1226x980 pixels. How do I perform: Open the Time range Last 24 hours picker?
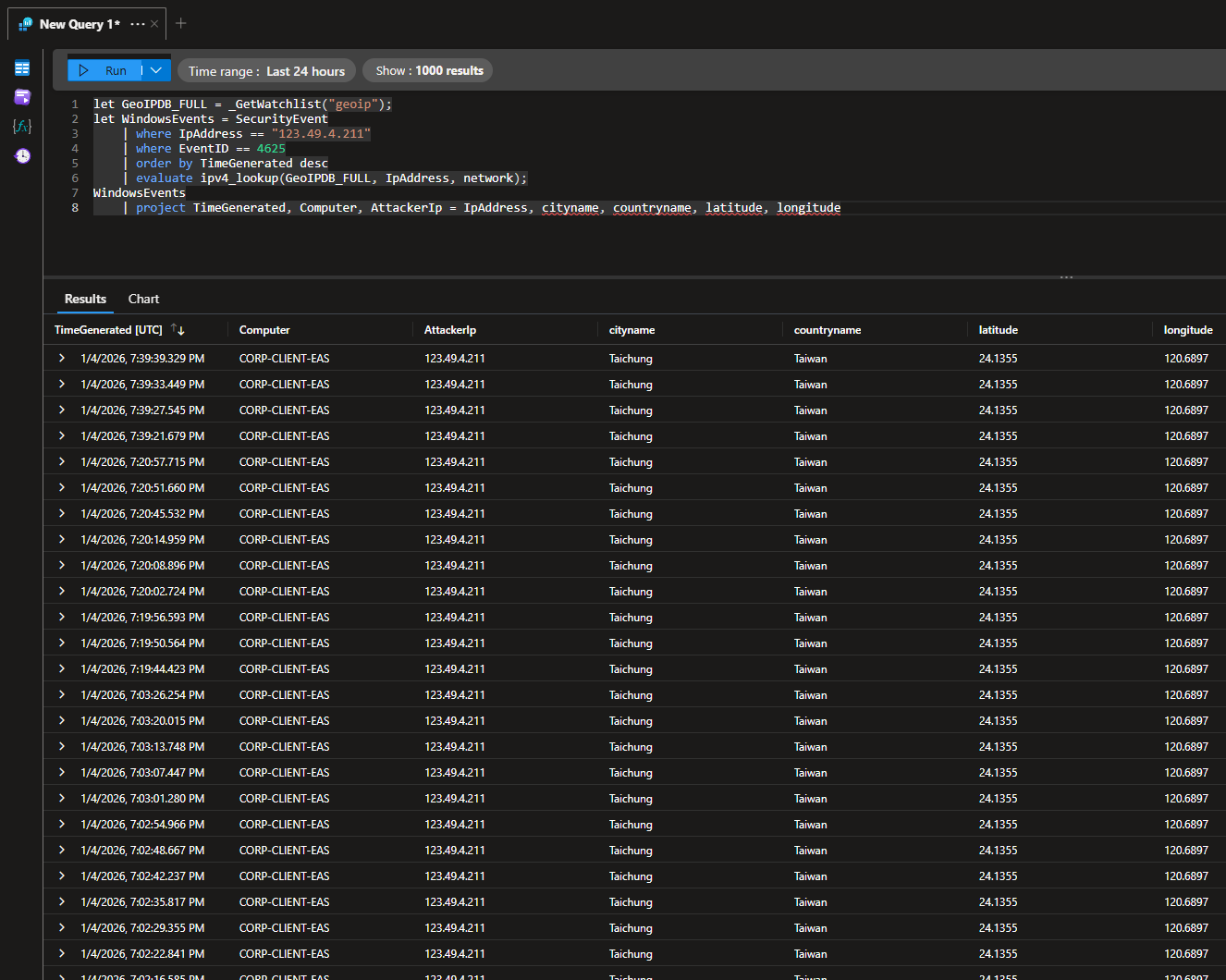[266, 71]
